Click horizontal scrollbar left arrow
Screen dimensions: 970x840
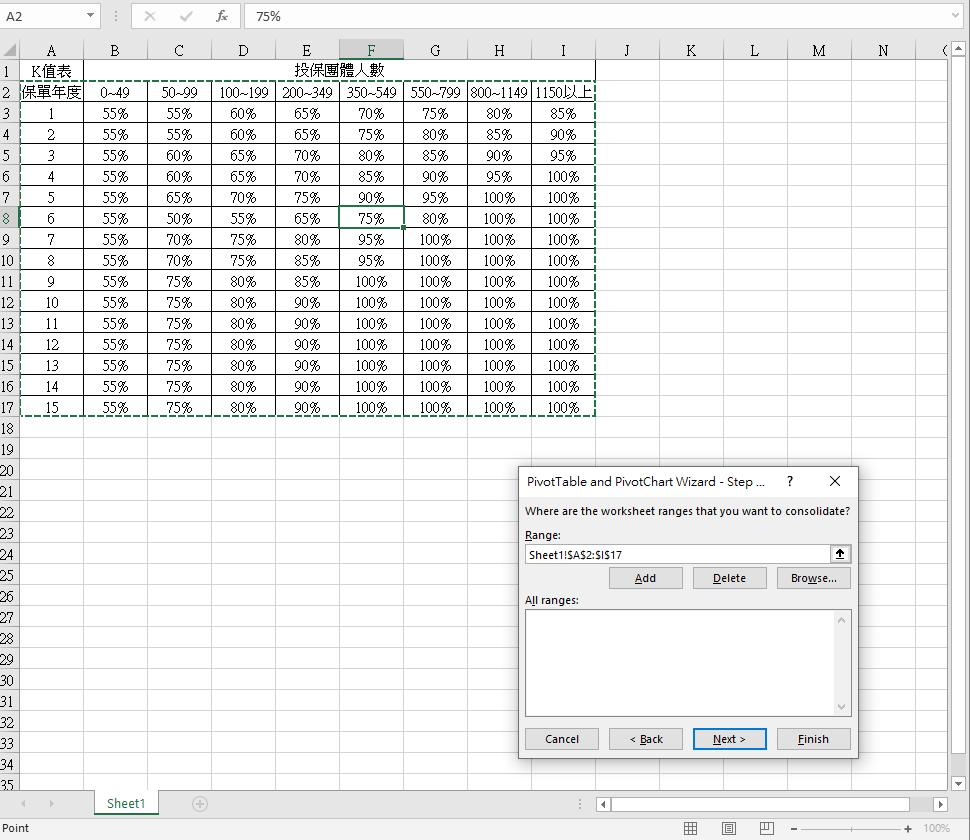[604, 804]
